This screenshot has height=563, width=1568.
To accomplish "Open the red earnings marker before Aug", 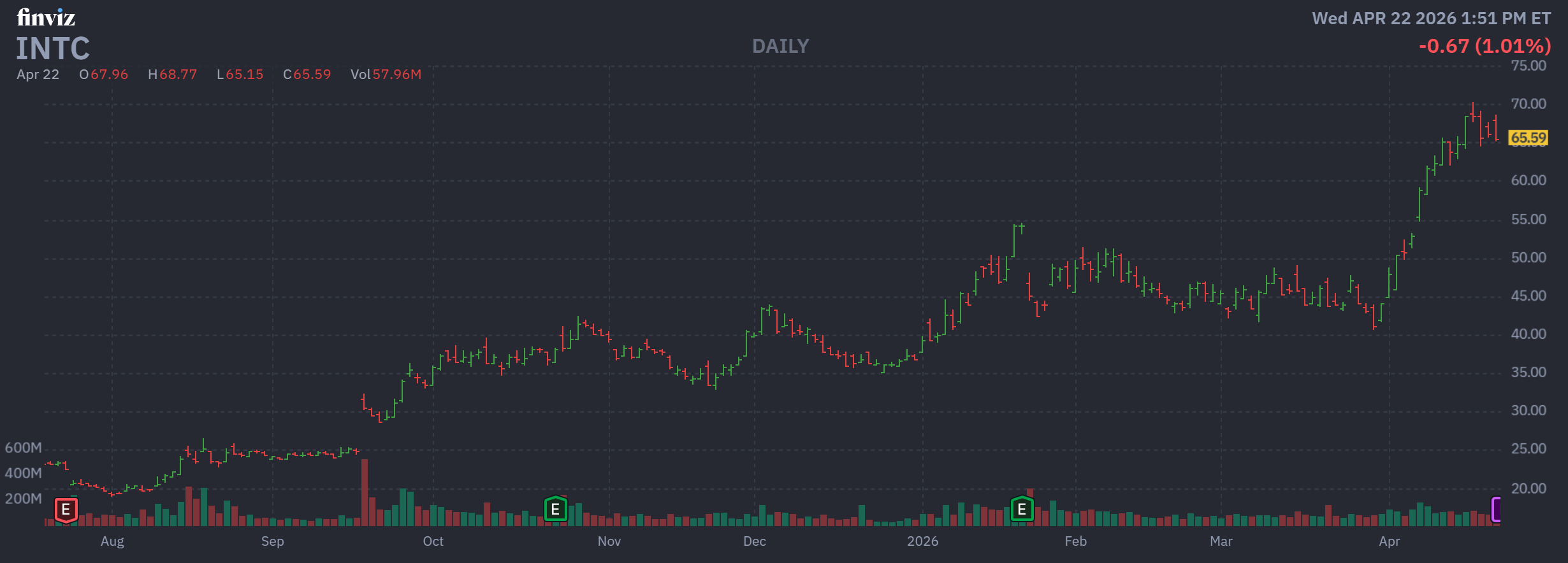I will coord(66,510).
